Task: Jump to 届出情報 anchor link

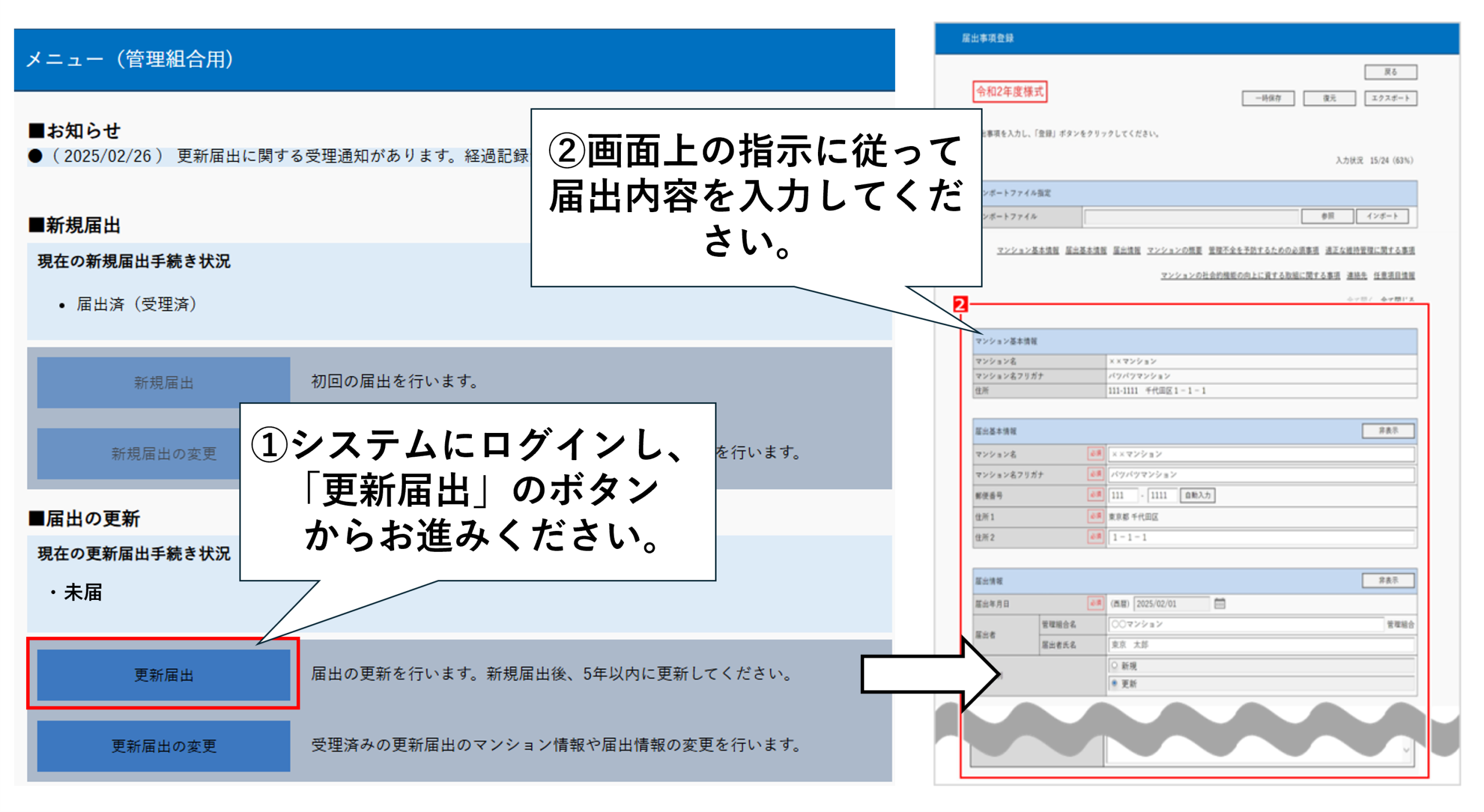Action: [1126, 250]
